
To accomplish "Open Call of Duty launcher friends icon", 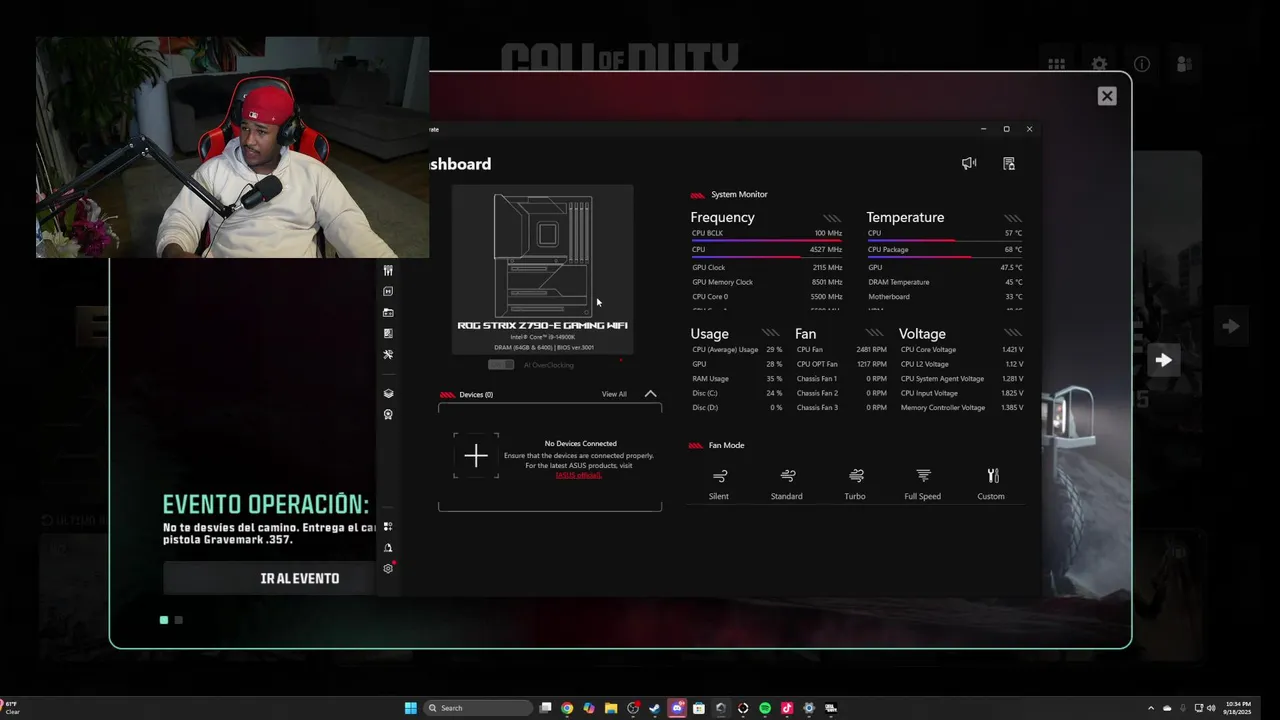I will click(x=1185, y=64).
